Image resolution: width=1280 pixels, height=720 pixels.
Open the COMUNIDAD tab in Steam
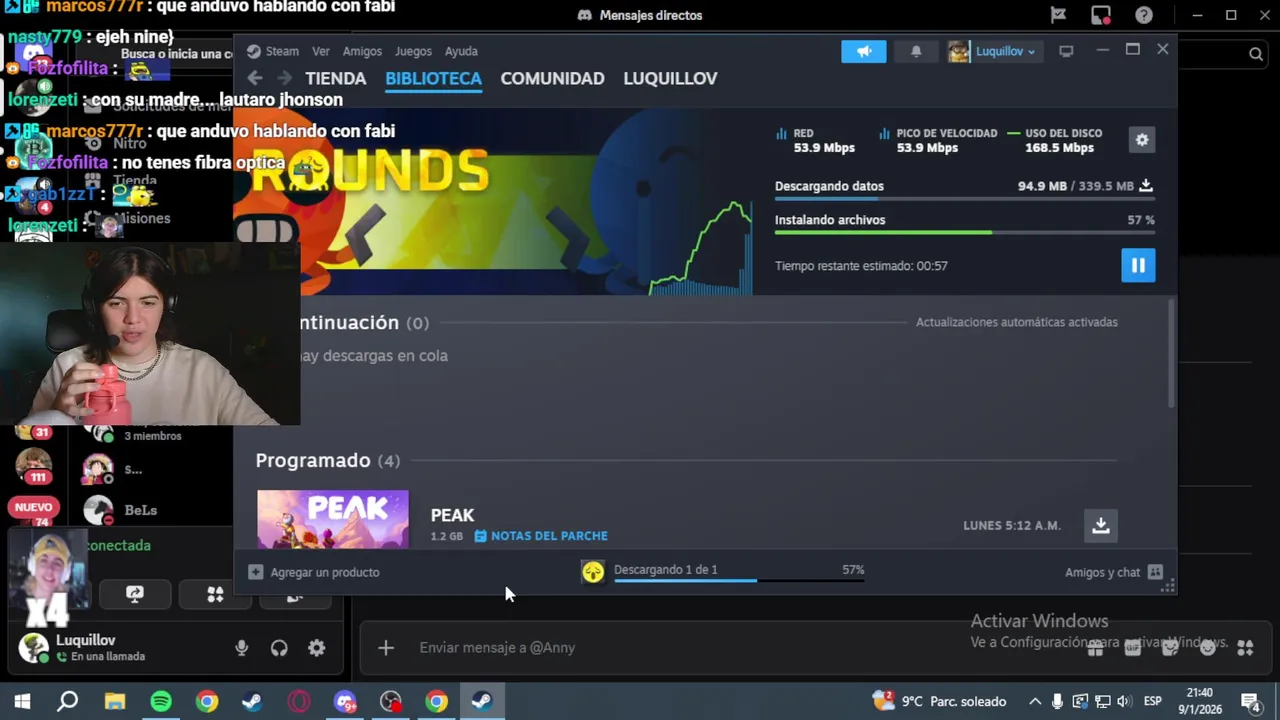552,78
